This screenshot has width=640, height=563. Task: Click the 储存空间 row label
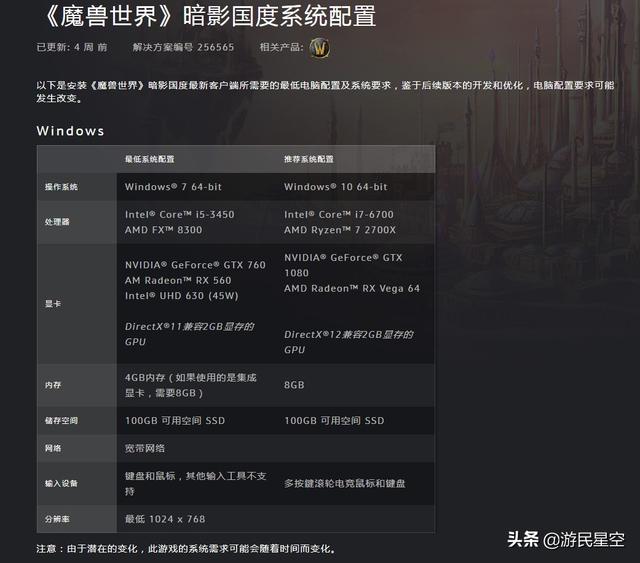[61, 421]
